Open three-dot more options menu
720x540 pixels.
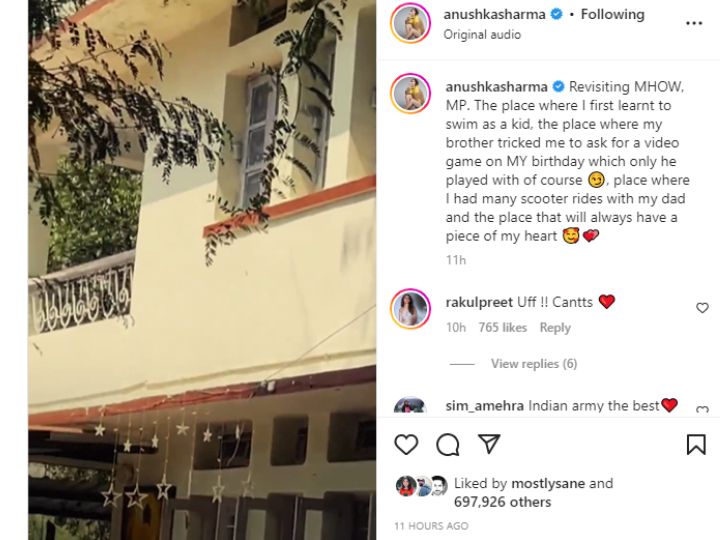[694, 23]
